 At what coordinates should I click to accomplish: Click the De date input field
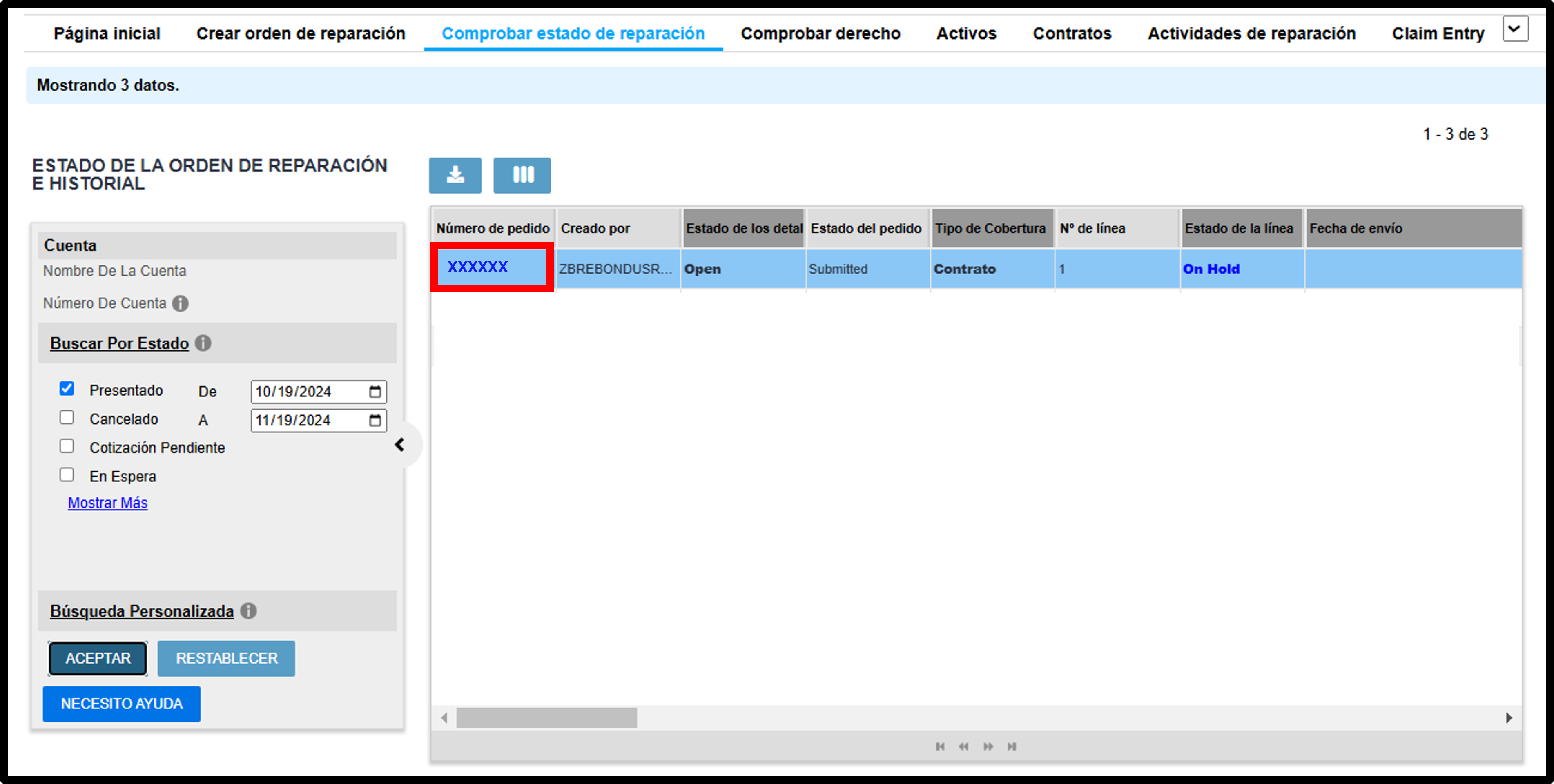[x=319, y=392]
